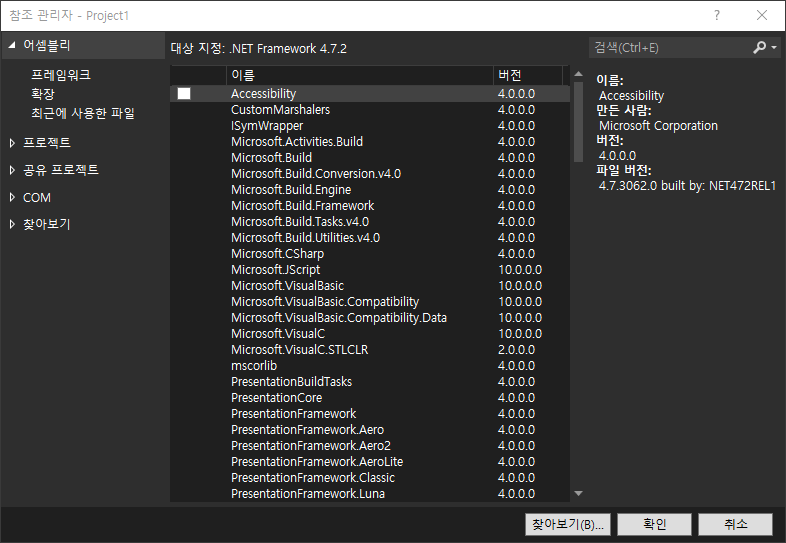Screen dimensions: 786x543
Task: Select the Microsoft.JScript row
Action: tap(370, 270)
